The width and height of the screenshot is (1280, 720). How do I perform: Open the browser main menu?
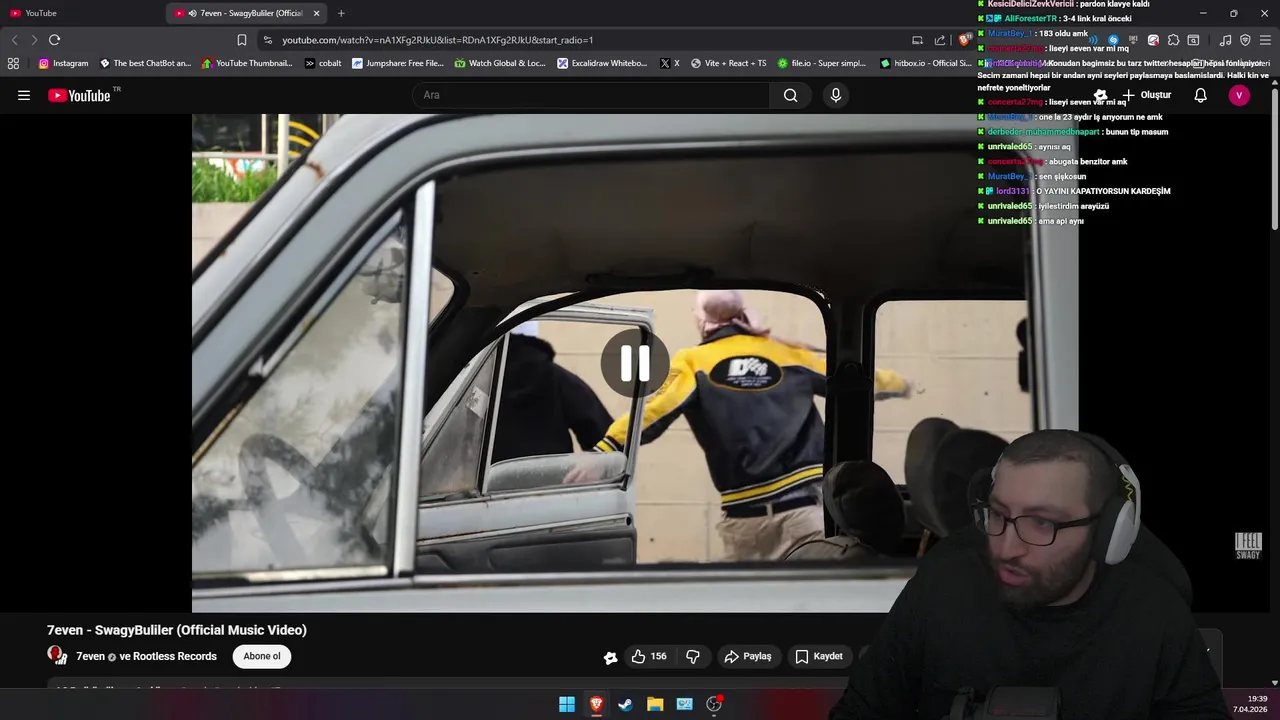pyautogui.click(x=1265, y=40)
